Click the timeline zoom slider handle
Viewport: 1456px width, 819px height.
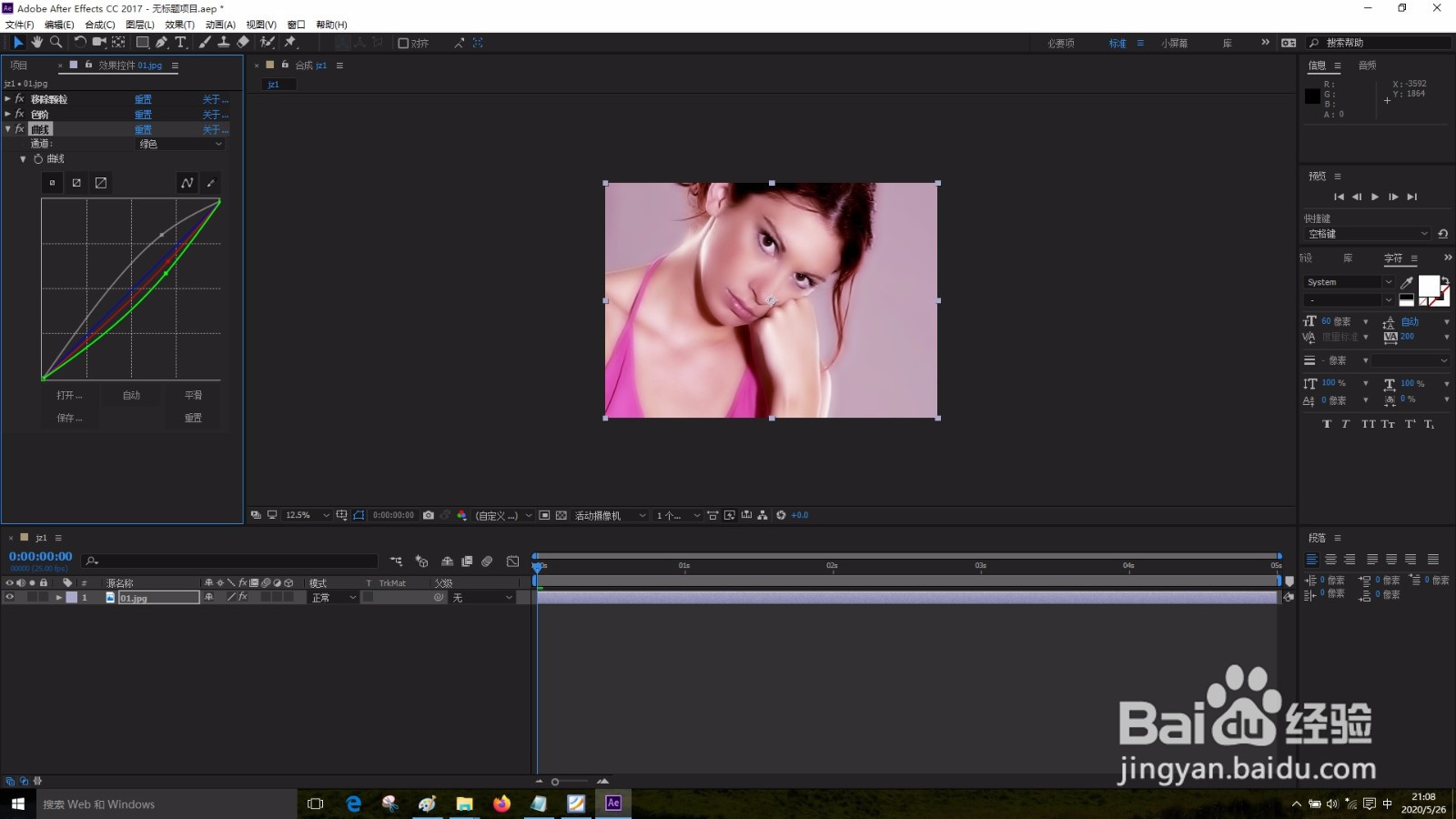555,782
